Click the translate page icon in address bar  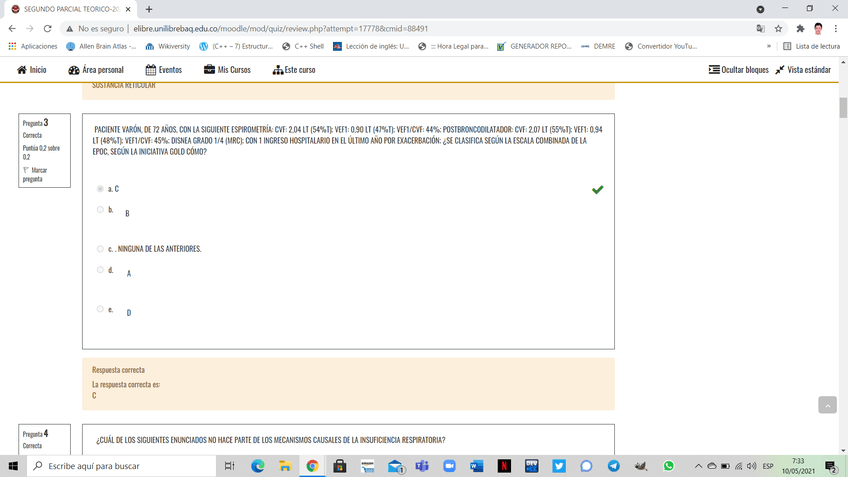tap(760, 29)
